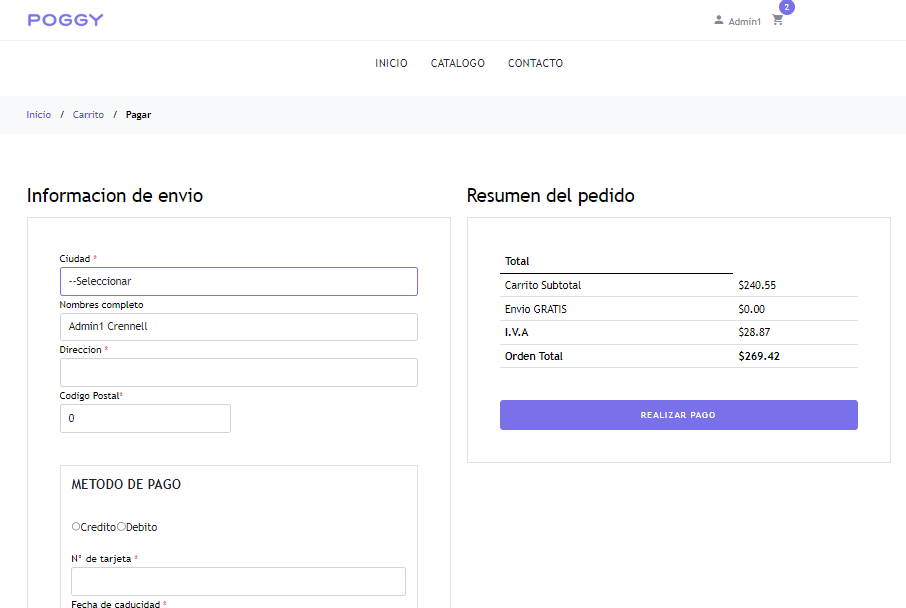Open the CATALOGO menu item

tap(458, 63)
